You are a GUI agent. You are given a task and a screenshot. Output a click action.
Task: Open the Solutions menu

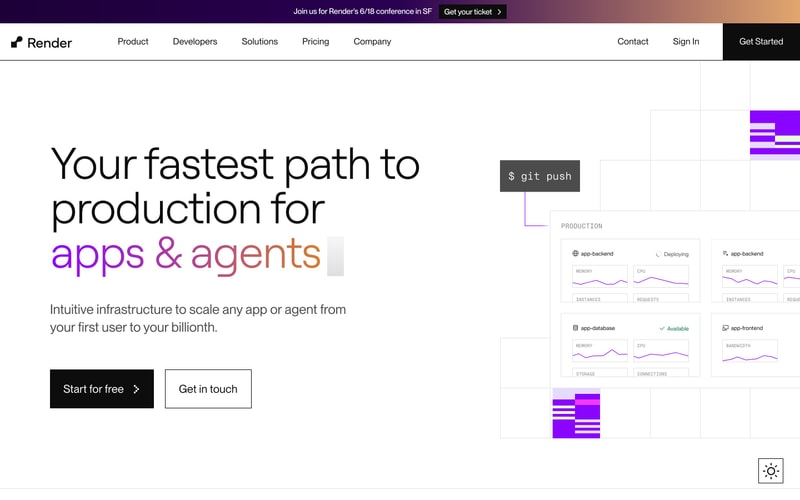[260, 41]
